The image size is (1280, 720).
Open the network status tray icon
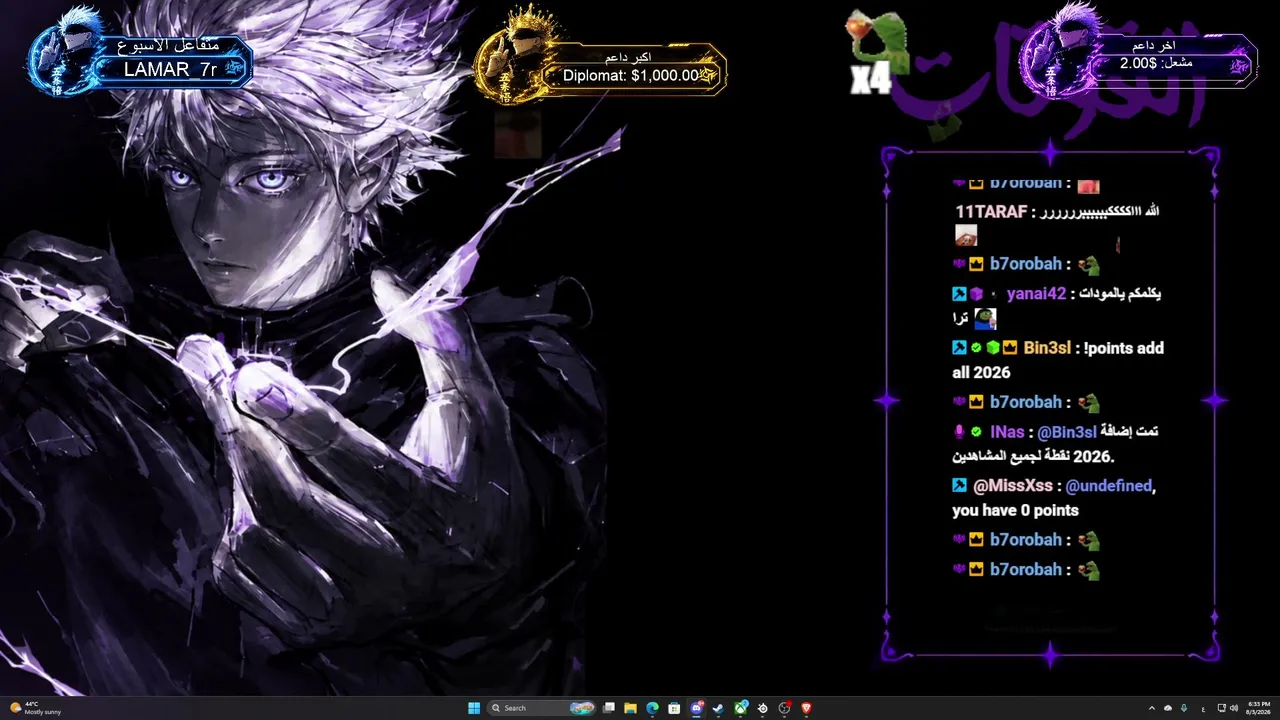click(x=1223, y=708)
